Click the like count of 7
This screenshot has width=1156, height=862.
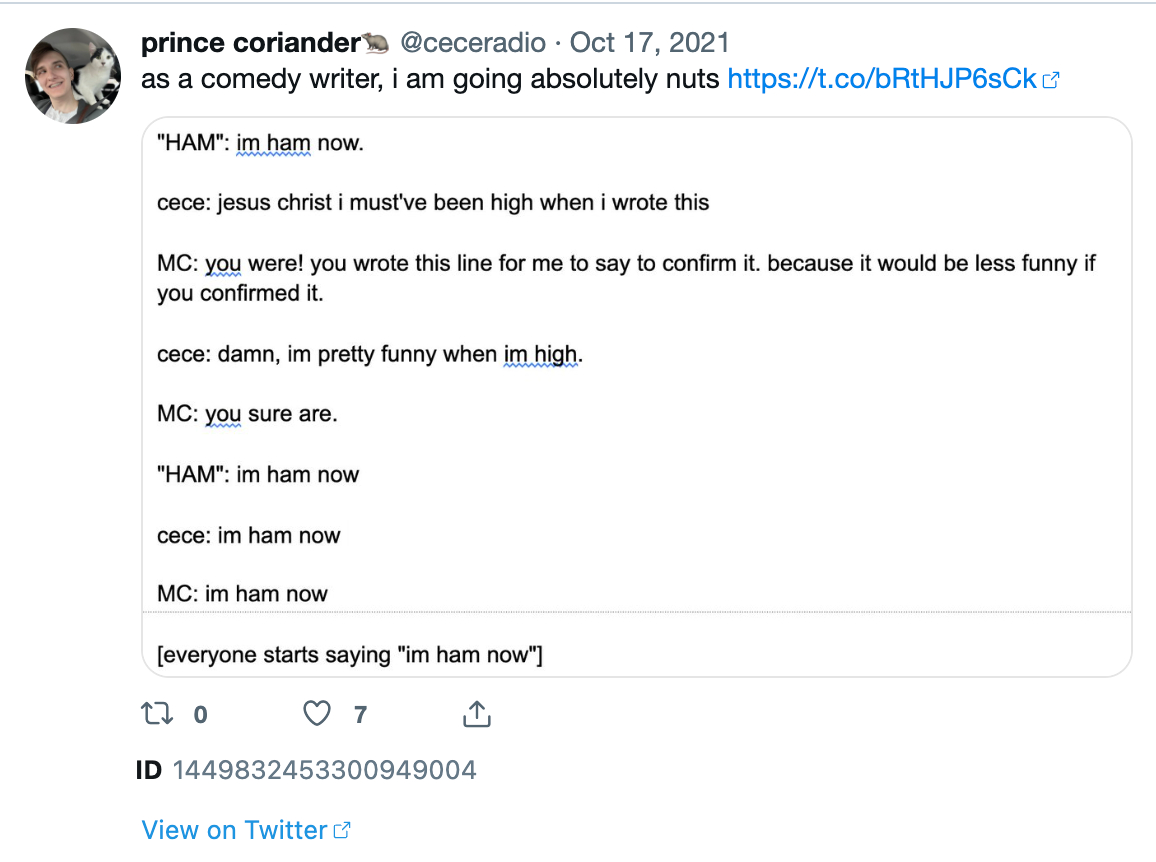[360, 715]
